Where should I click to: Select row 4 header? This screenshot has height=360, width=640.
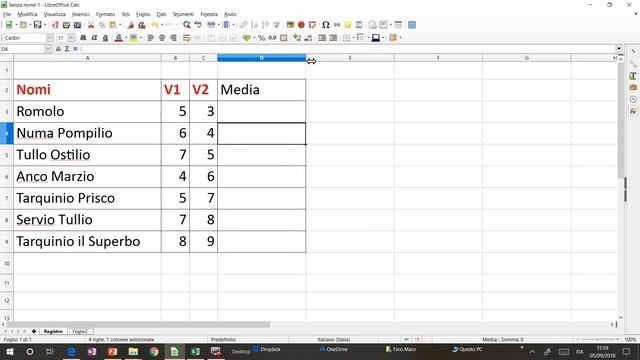[x=7, y=133]
